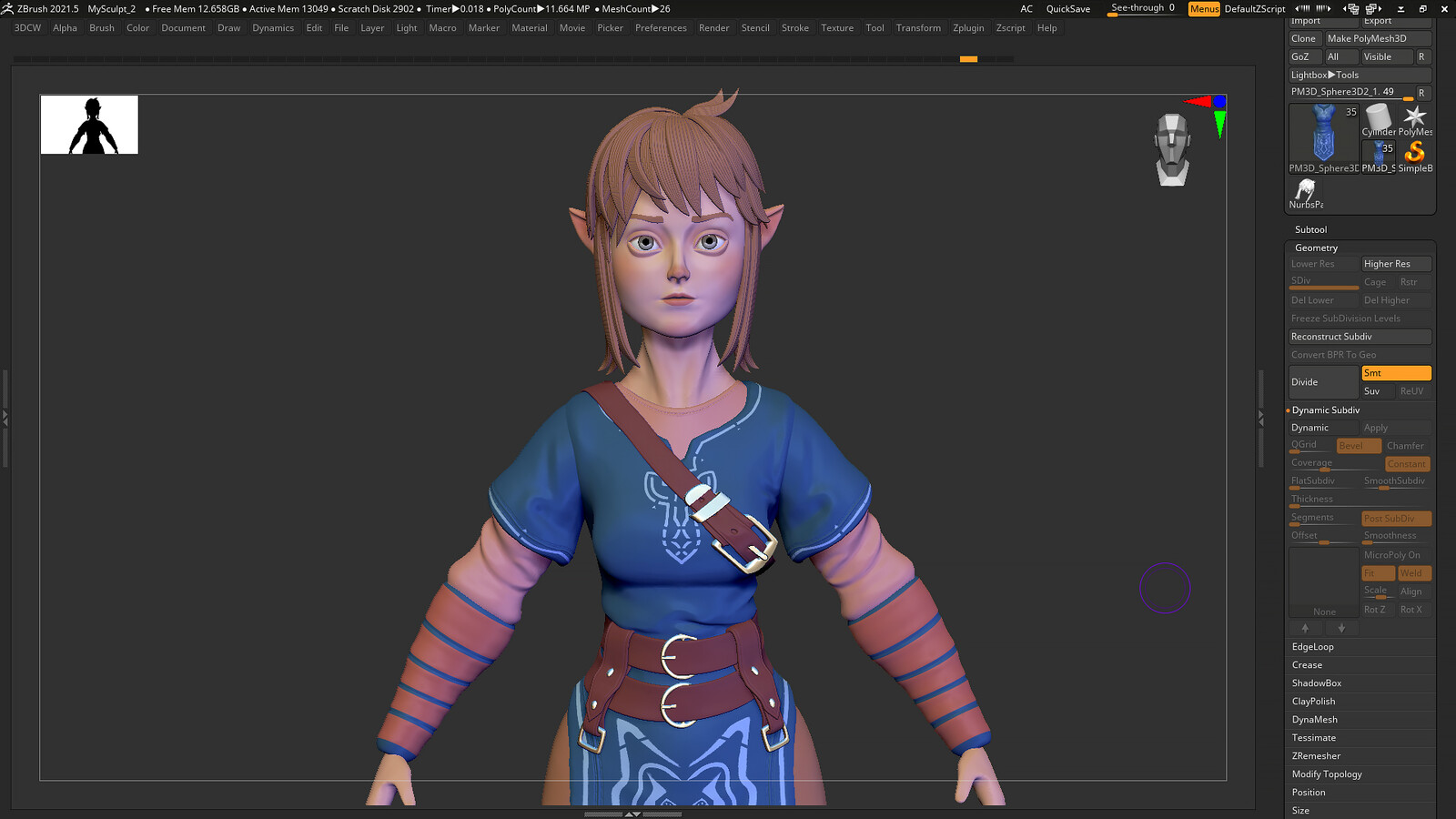Toggle Post SubDiv option
Image resolution: width=1456 pixels, height=819 pixels.
pyautogui.click(x=1396, y=519)
